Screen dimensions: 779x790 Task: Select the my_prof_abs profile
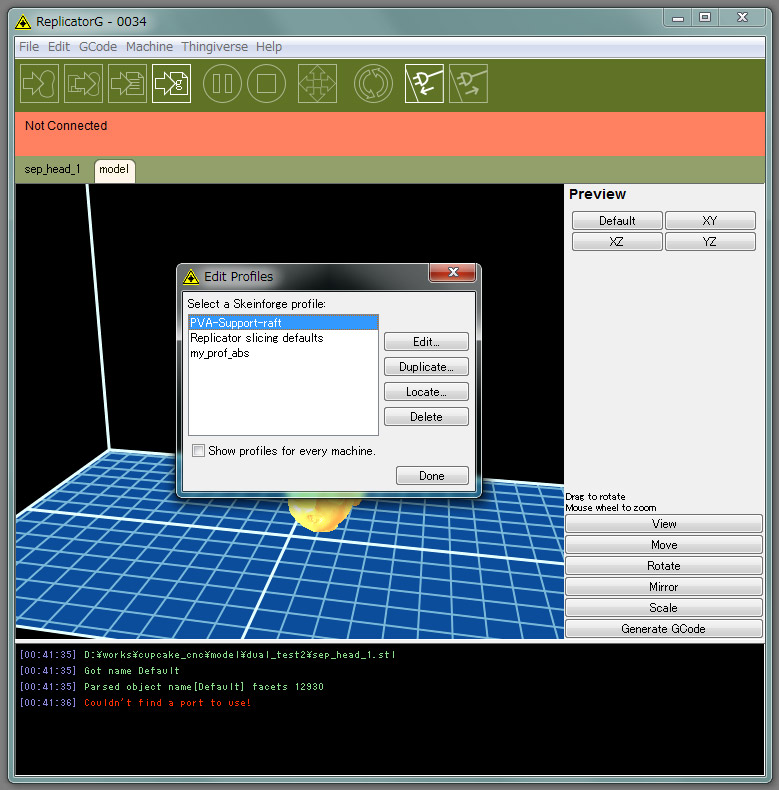[283, 353]
